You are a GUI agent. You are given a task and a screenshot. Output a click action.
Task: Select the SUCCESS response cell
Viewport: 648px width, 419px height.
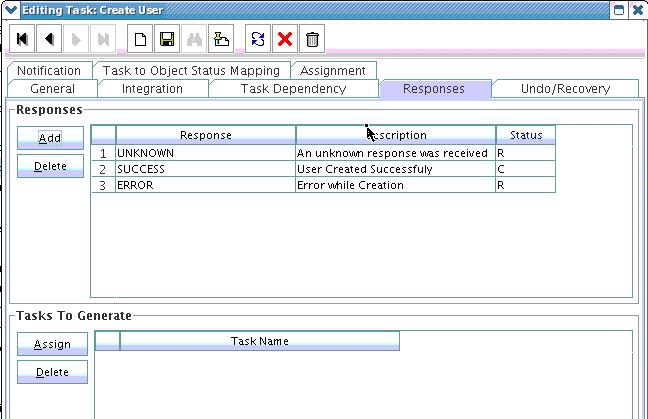pos(205,169)
